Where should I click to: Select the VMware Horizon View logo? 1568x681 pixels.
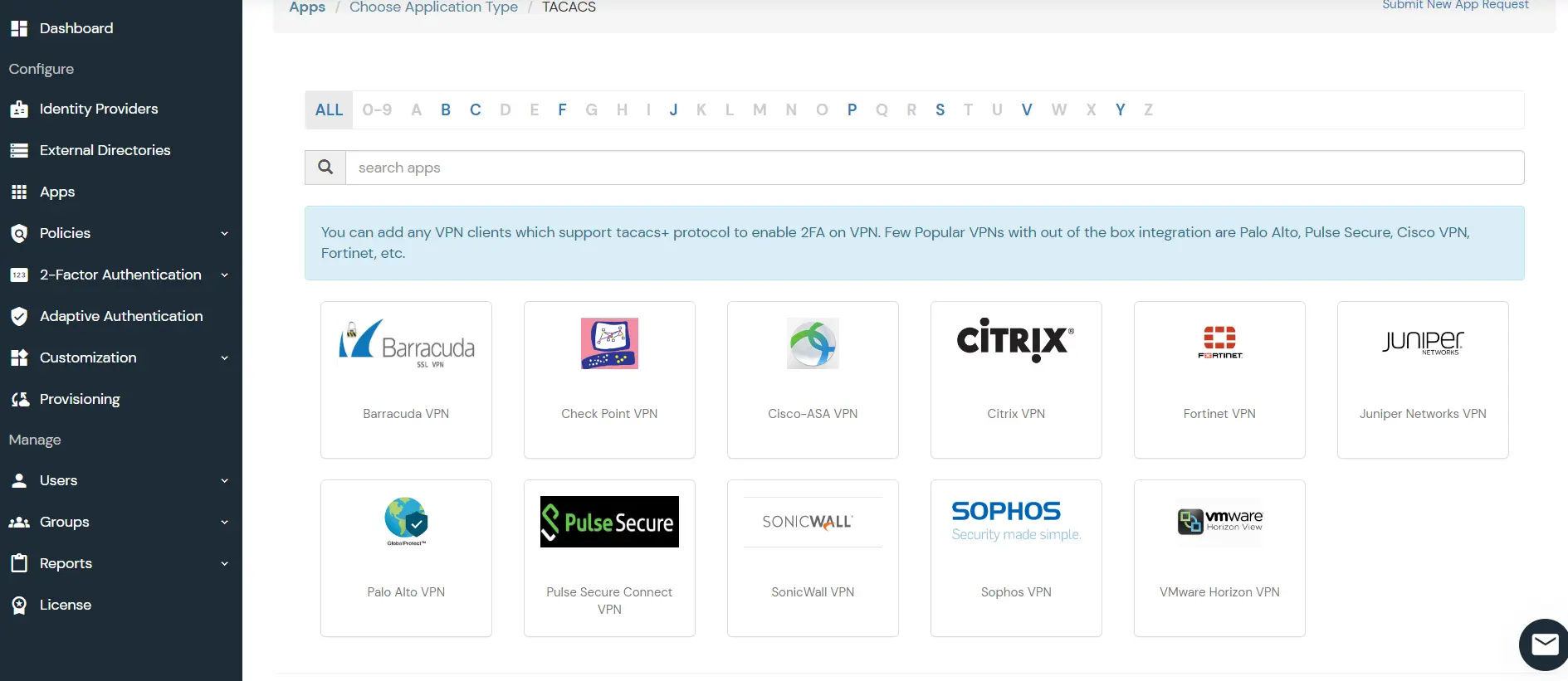(1219, 522)
